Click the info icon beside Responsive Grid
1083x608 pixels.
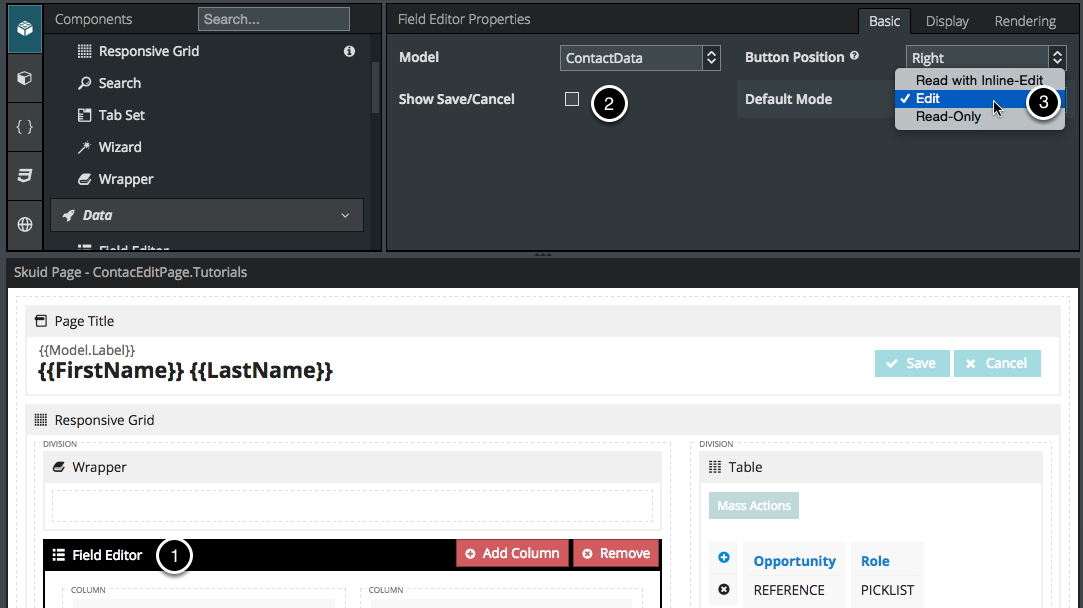click(349, 51)
